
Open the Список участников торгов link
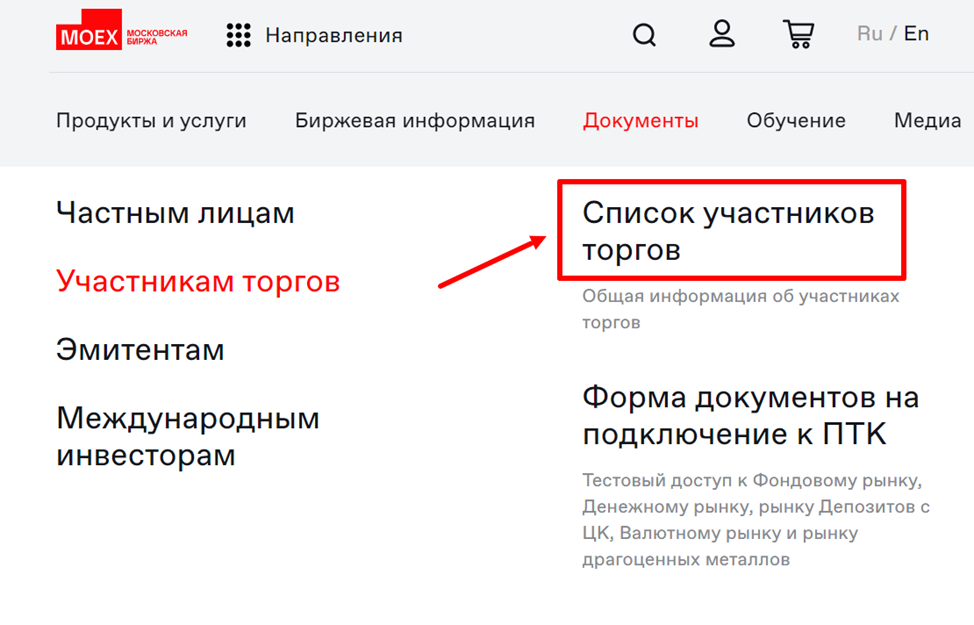pos(728,231)
